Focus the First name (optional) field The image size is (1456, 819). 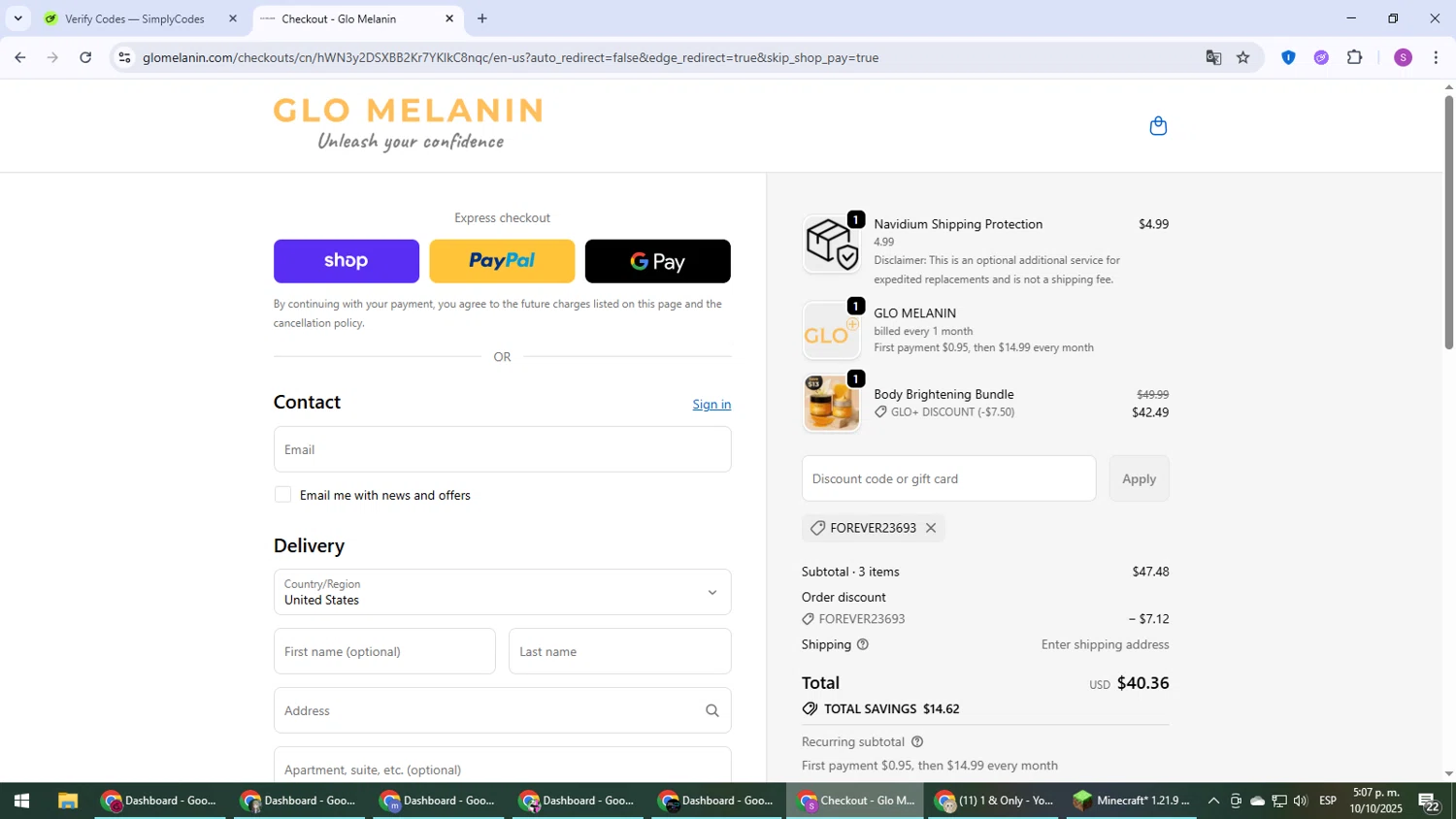pos(384,651)
